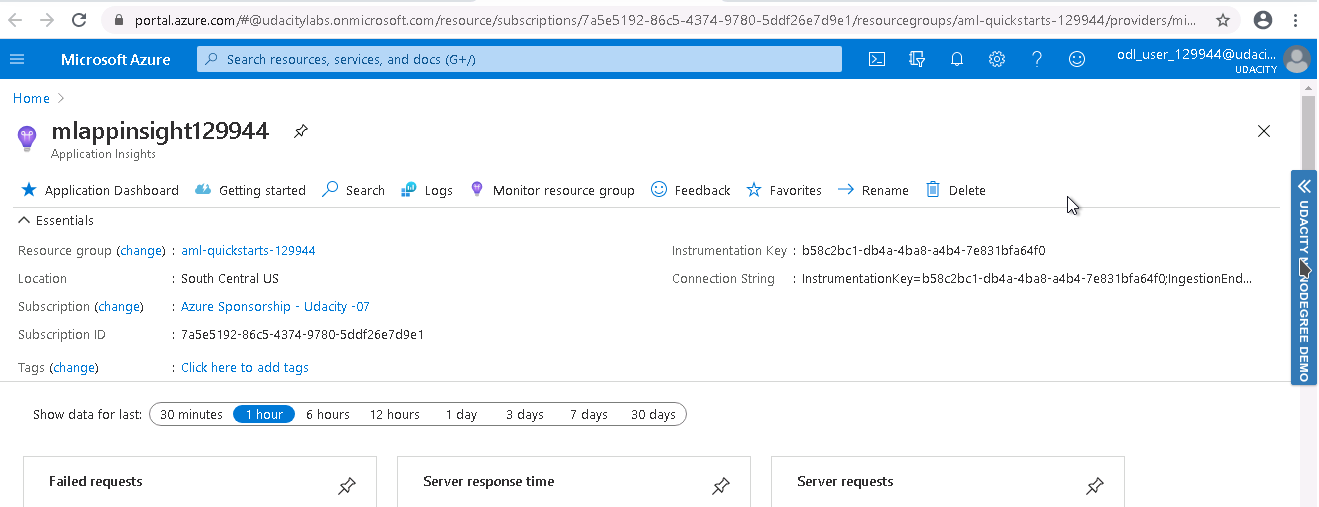Open the Chrome profile icon
Viewport: 1319px width, 507px height.
click(1263, 19)
